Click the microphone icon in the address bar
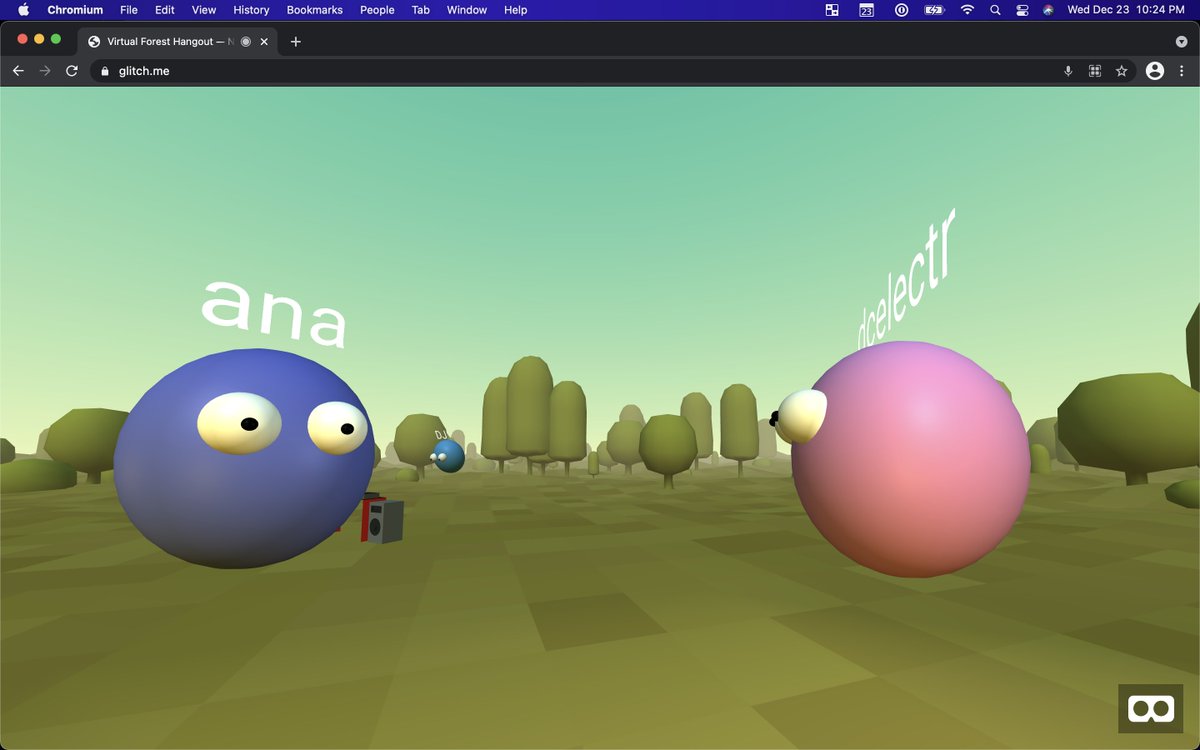The image size is (1200, 750). [x=1068, y=71]
